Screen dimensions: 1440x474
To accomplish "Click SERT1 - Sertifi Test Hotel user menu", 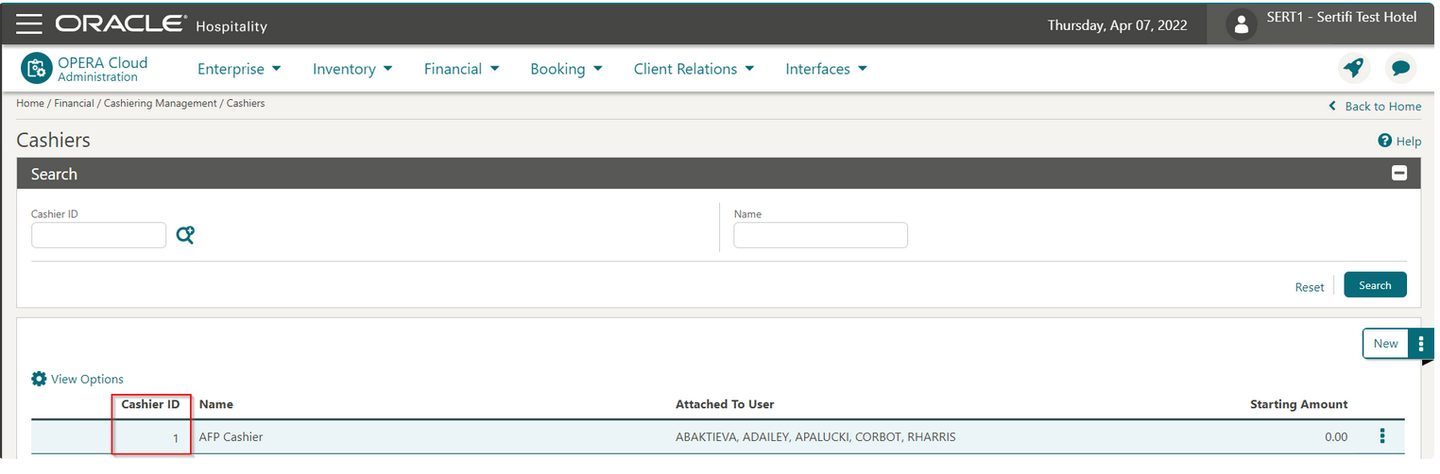I will pyautogui.click(x=1341, y=19).
